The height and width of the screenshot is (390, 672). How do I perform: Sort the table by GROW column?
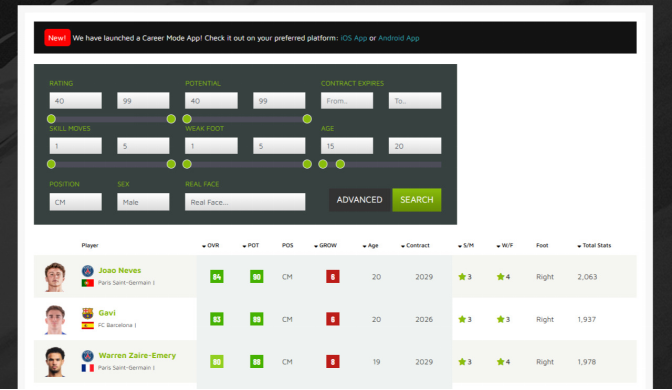[x=325, y=246]
